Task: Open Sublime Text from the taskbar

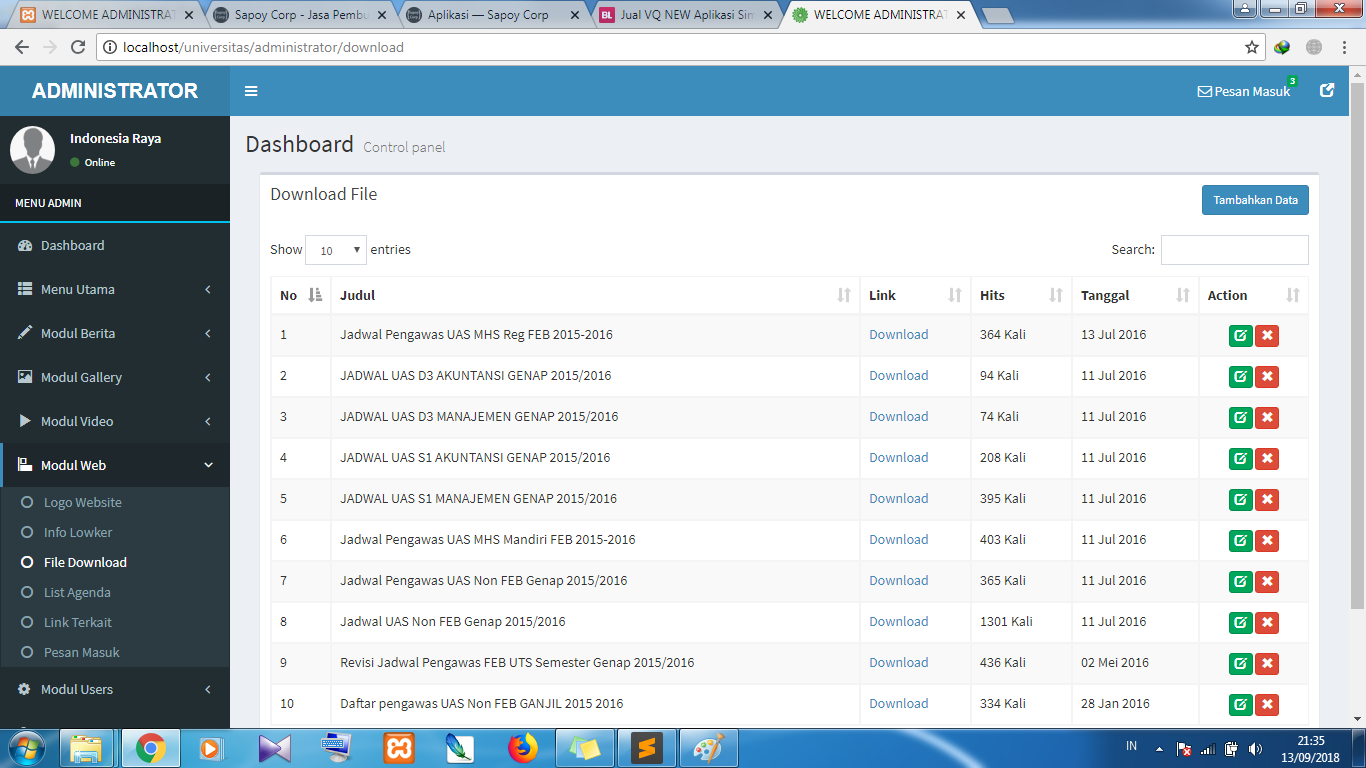Action: coord(646,748)
